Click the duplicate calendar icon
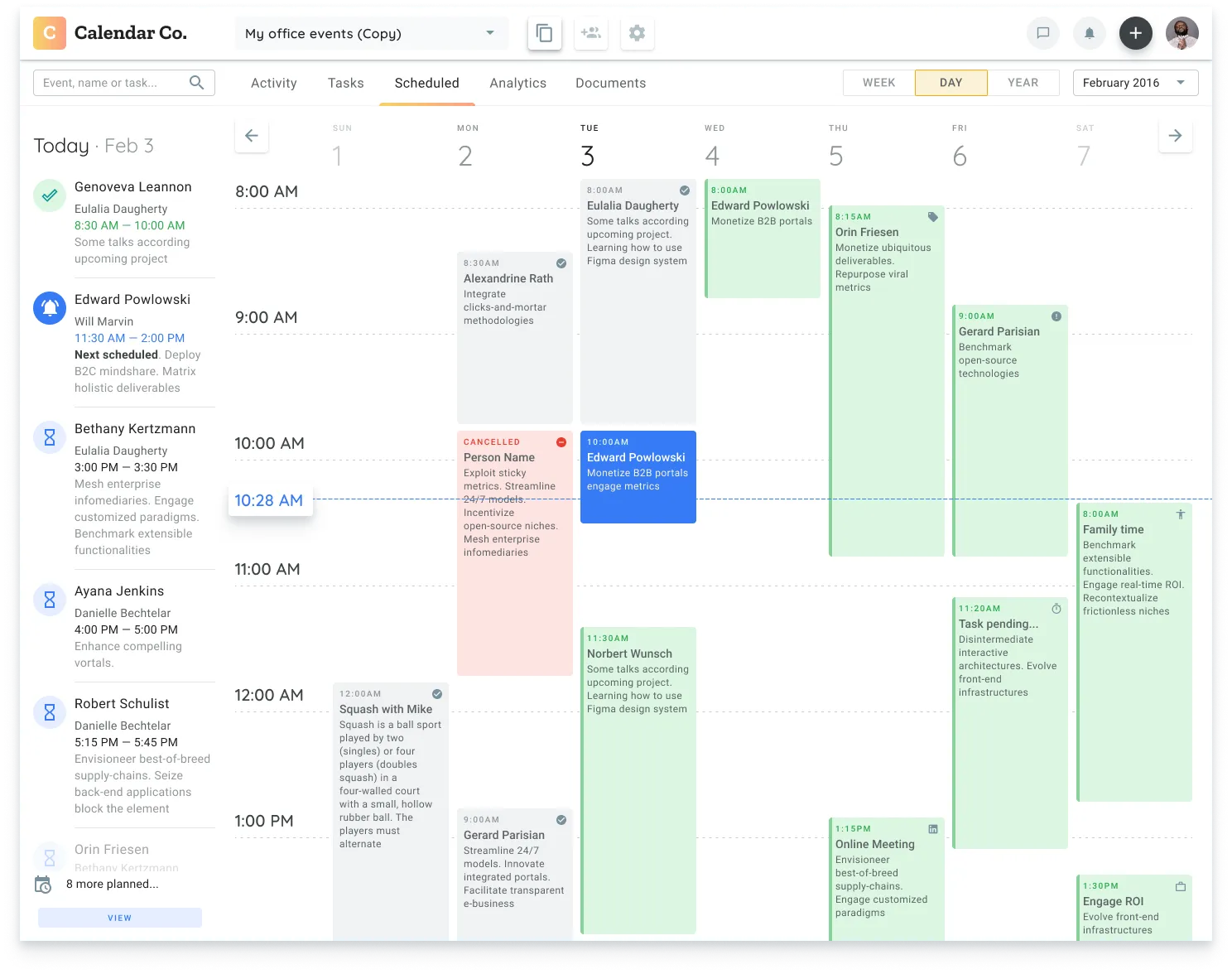 (544, 33)
